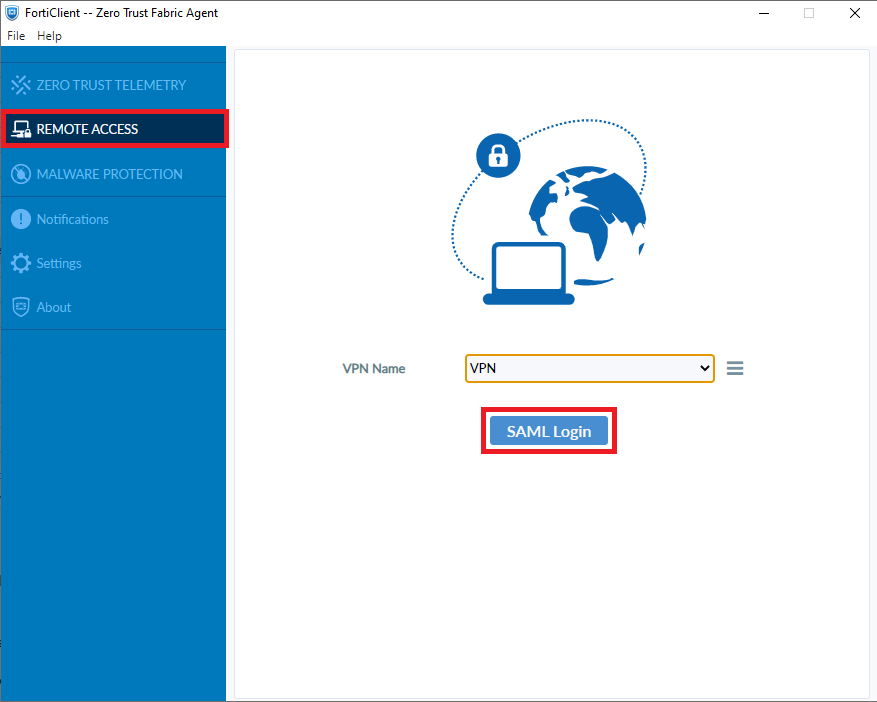Click the About shield icon
The height and width of the screenshot is (702, 877).
pos(21,307)
